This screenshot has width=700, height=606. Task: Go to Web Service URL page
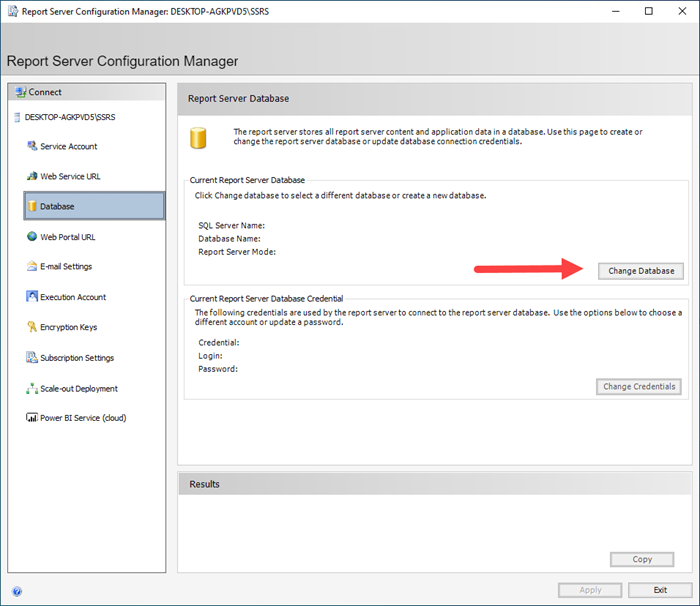[x=70, y=176]
